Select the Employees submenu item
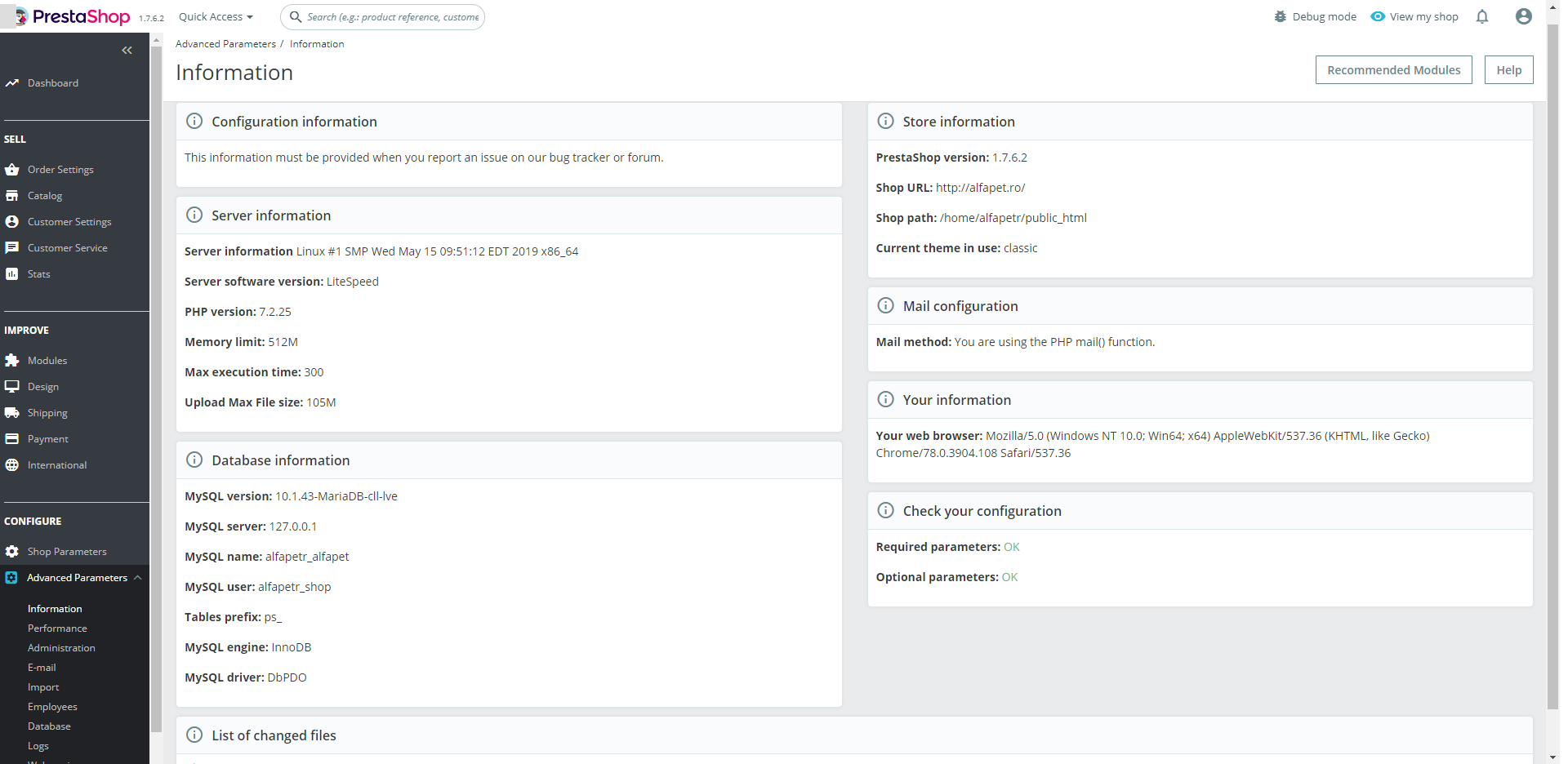This screenshot has width=1568, height=764. tap(52, 707)
